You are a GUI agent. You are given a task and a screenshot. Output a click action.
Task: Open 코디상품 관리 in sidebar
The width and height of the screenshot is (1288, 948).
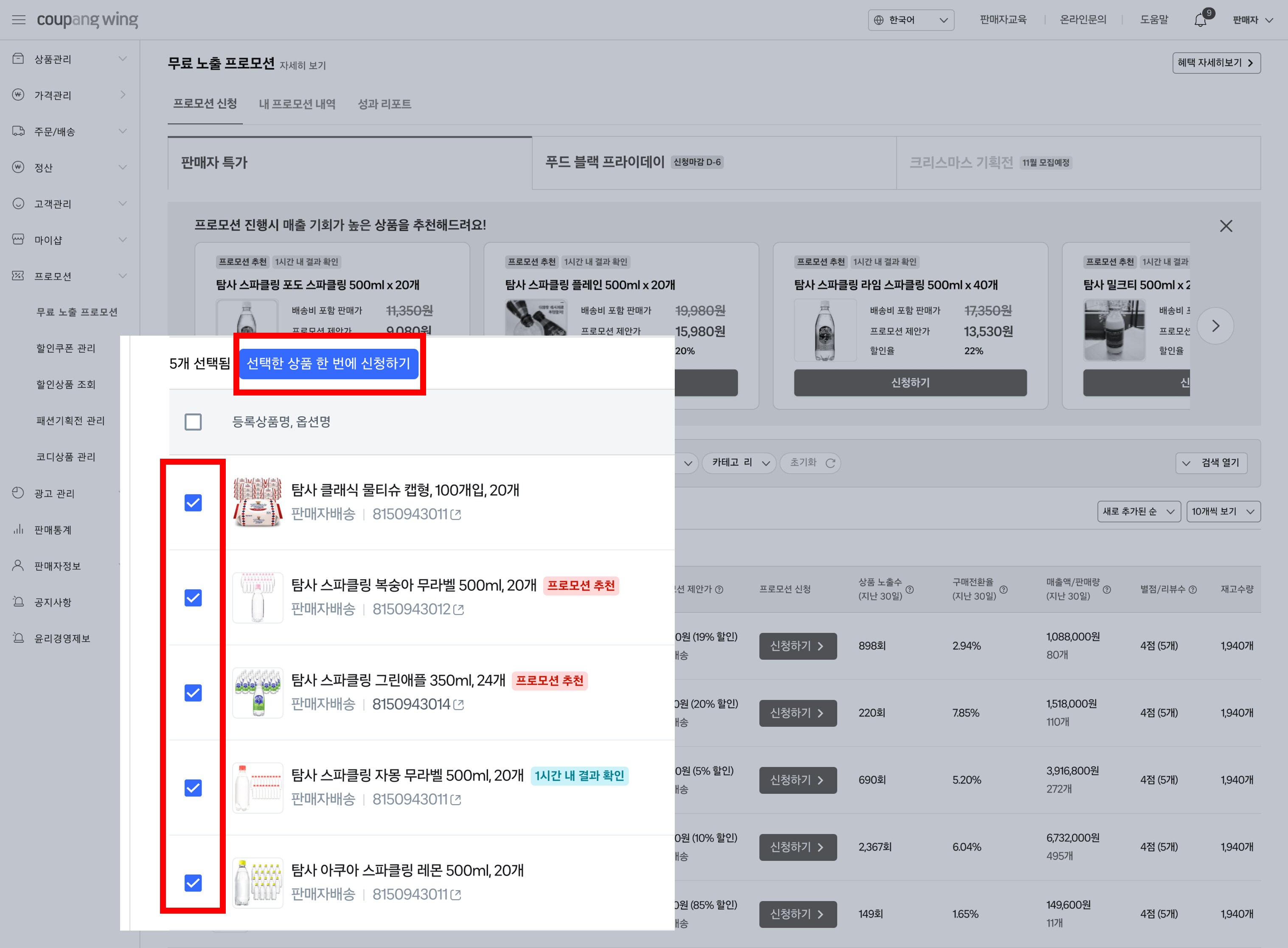[66, 457]
